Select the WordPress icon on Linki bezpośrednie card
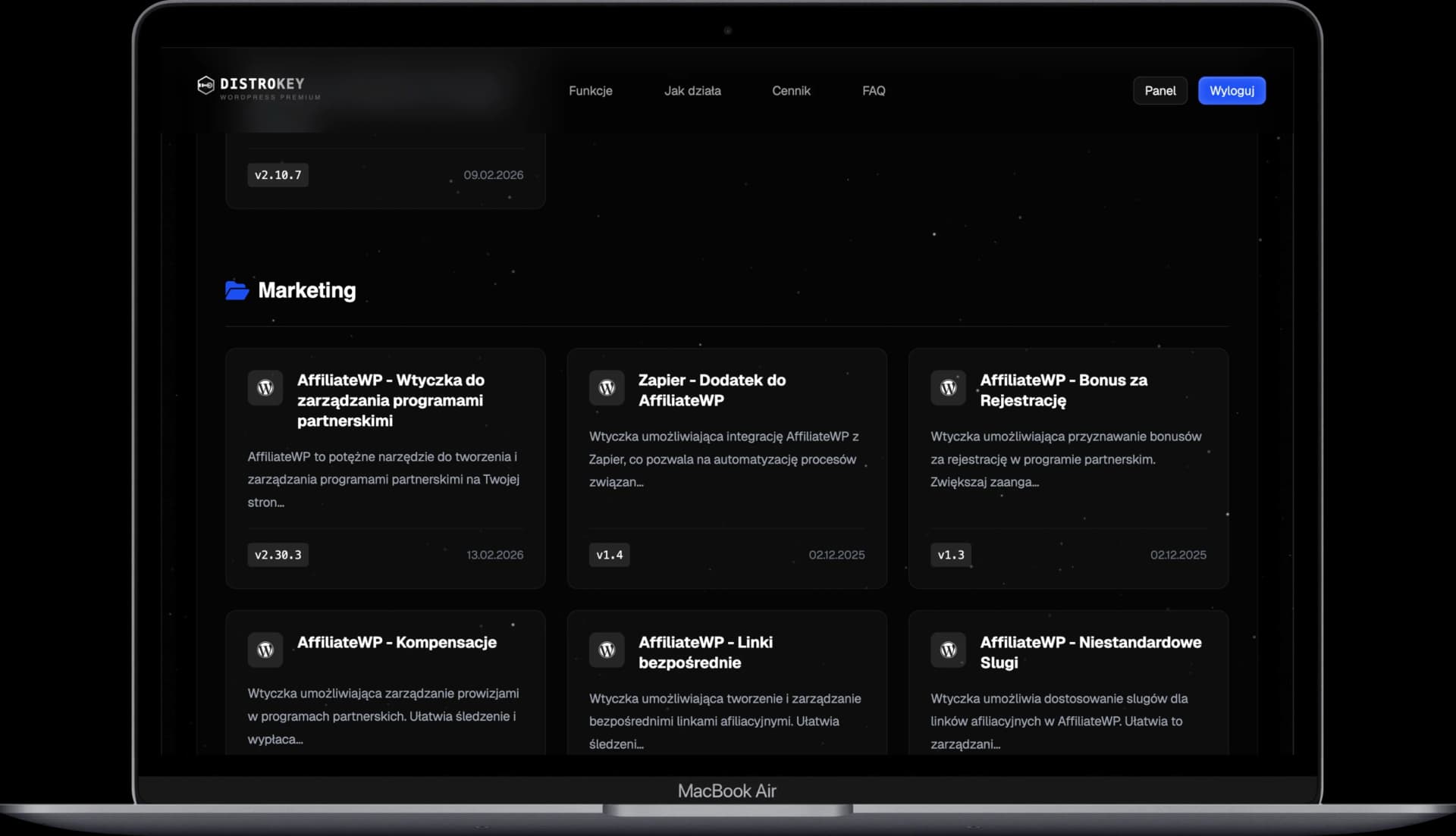Viewport: 1456px width, 836px height. point(606,650)
